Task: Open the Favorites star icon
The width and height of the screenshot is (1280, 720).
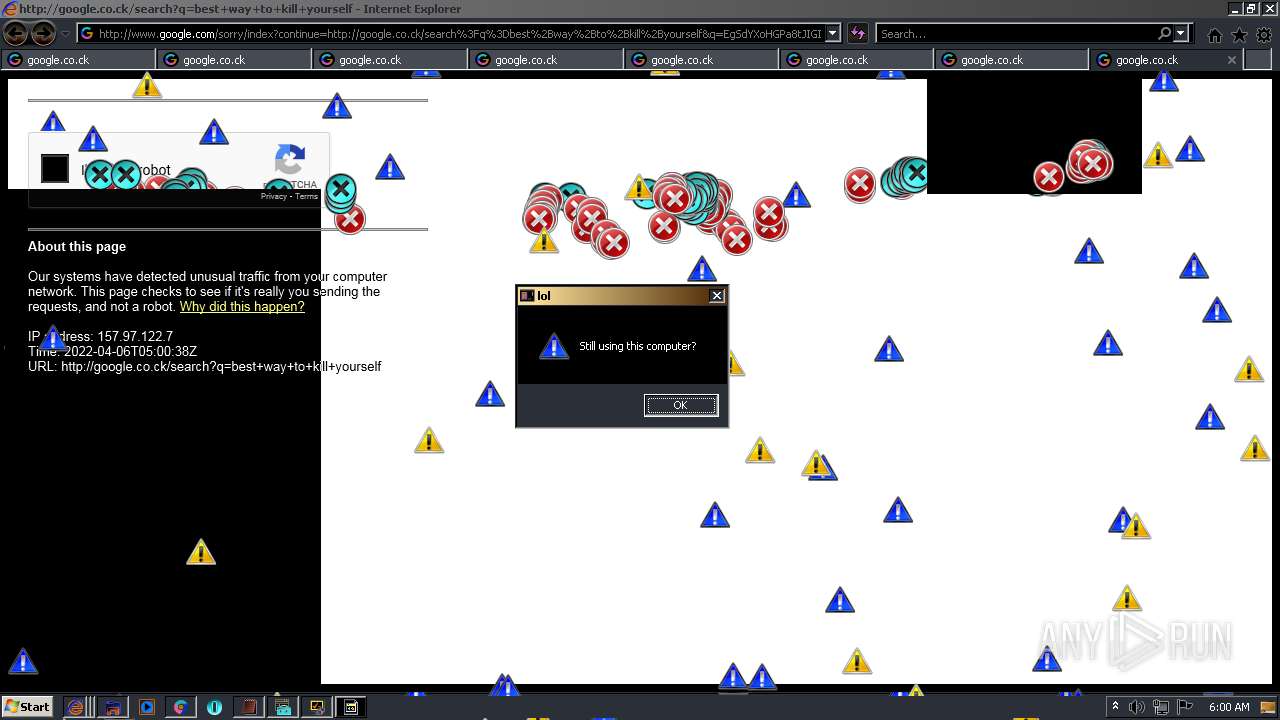Action: [1239, 35]
